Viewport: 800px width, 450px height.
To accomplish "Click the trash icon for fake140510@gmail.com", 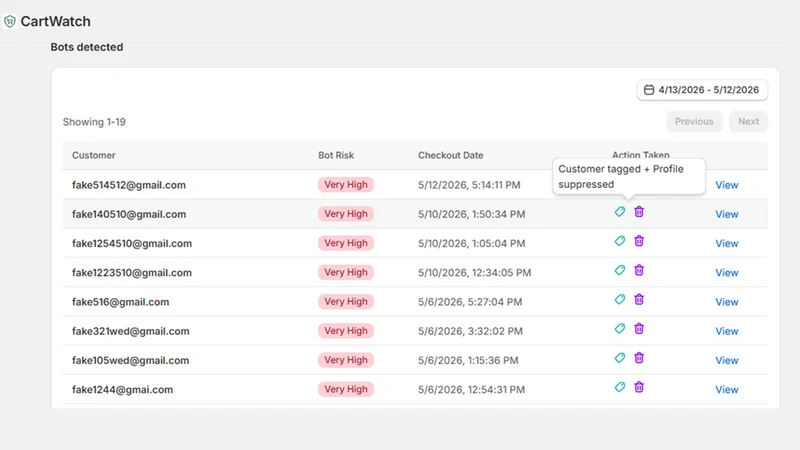I will click(x=639, y=212).
